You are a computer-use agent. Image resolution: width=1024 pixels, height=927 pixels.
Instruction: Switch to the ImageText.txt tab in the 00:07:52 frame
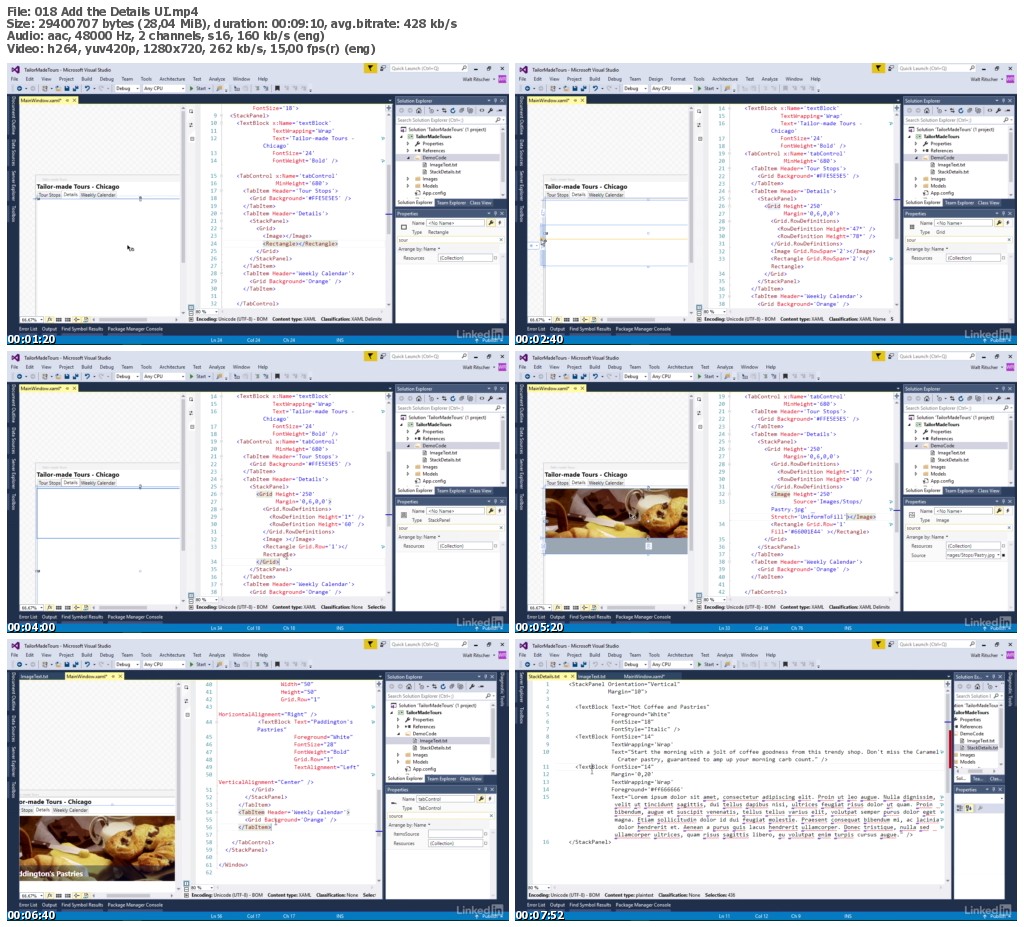pyautogui.click(x=592, y=677)
